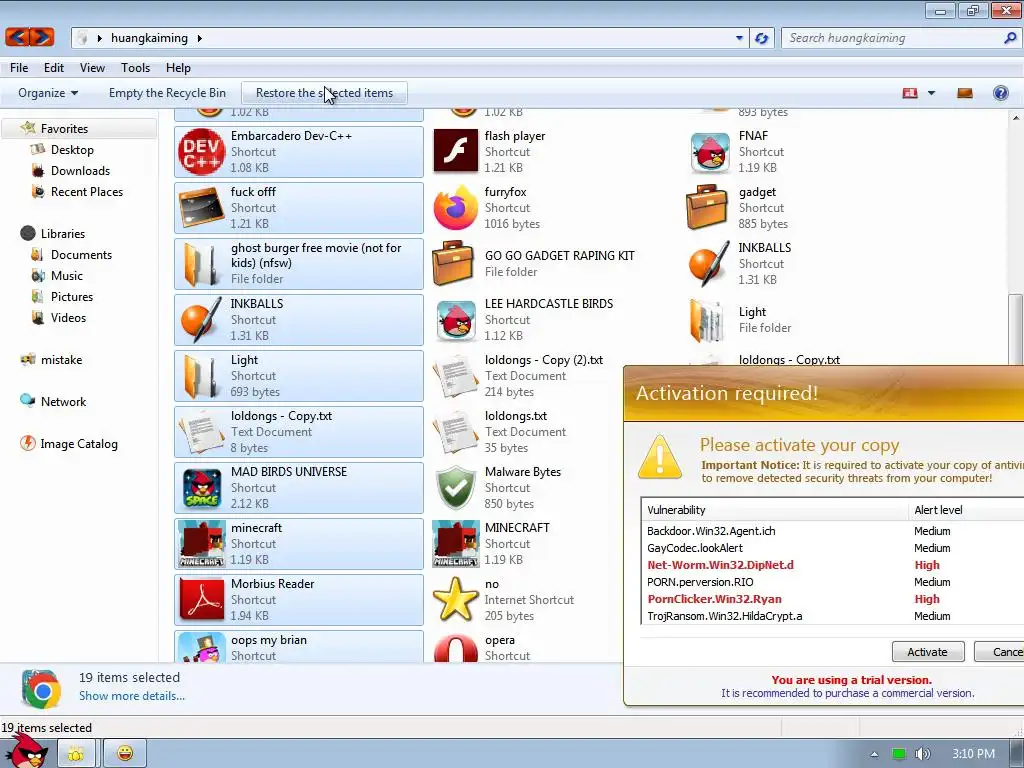
Task: Click the MAD BIRDS UNIVERSE space icon
Action: [x=202, y=488]
